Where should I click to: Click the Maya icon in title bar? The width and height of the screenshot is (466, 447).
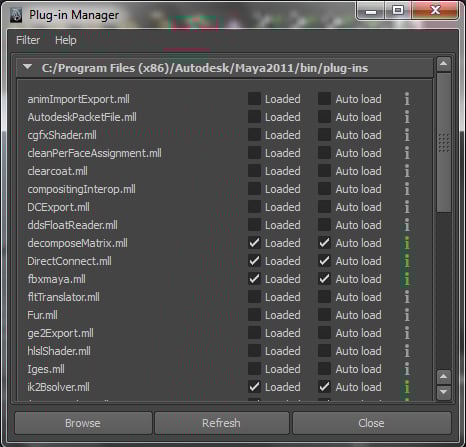[16, 15]
